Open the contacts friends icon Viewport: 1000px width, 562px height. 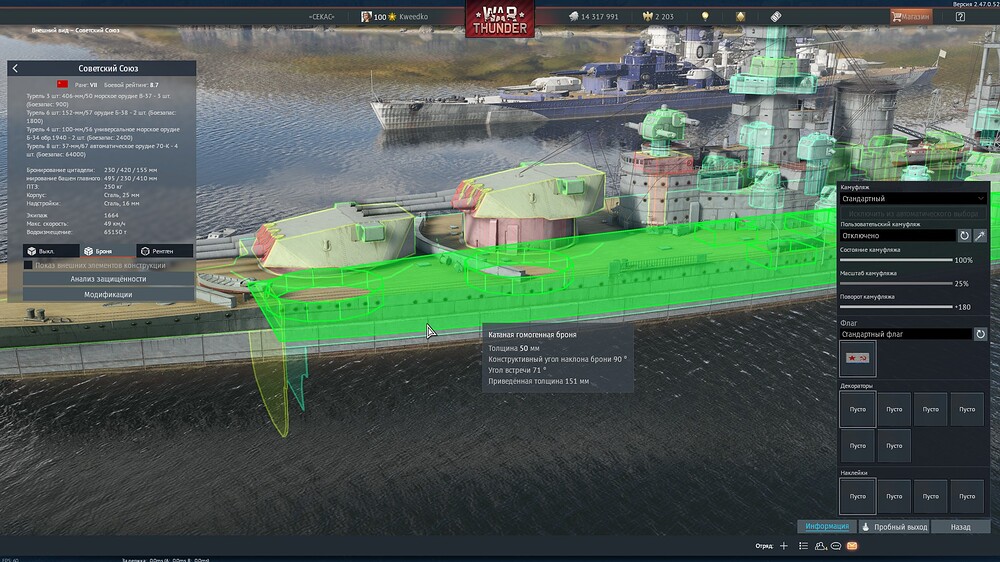[820, 546]
